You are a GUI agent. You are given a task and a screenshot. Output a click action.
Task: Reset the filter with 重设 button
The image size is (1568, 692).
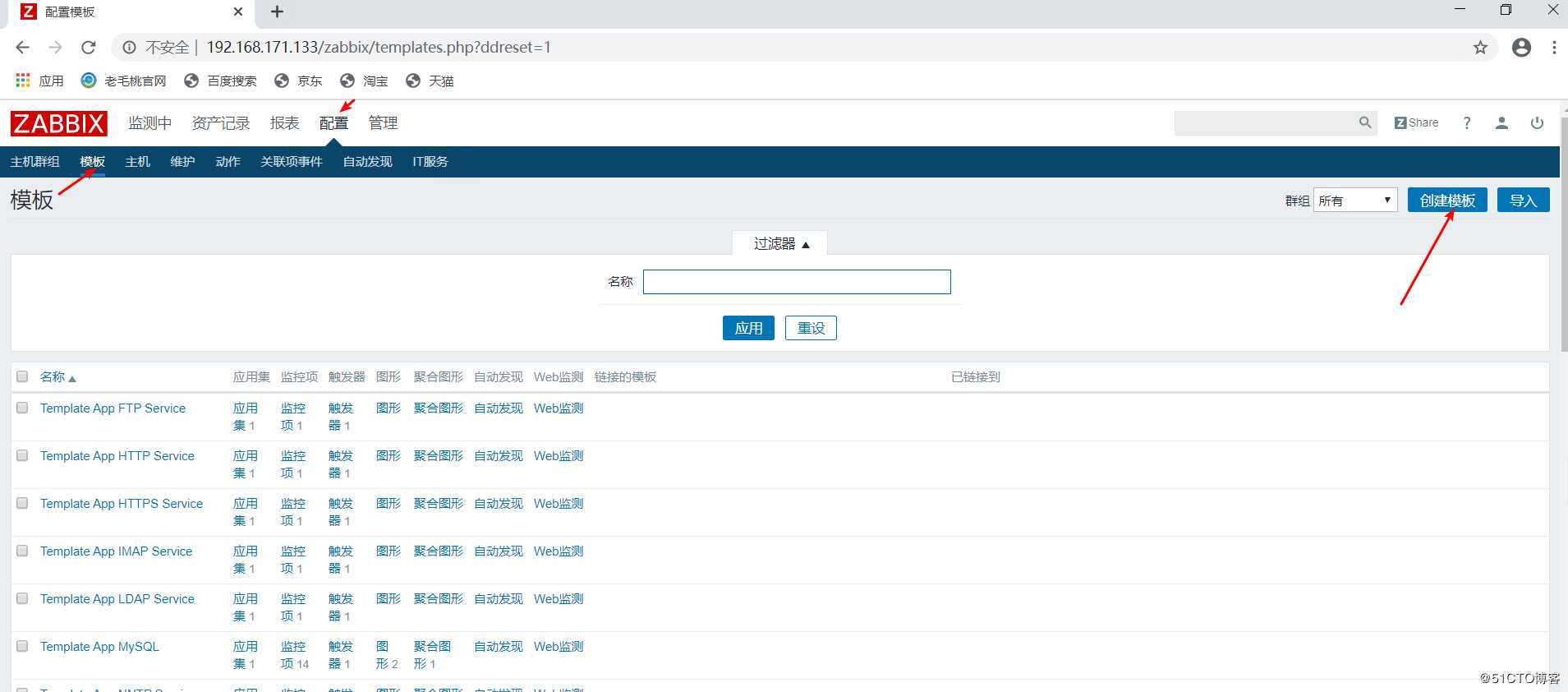pos(811,328)
